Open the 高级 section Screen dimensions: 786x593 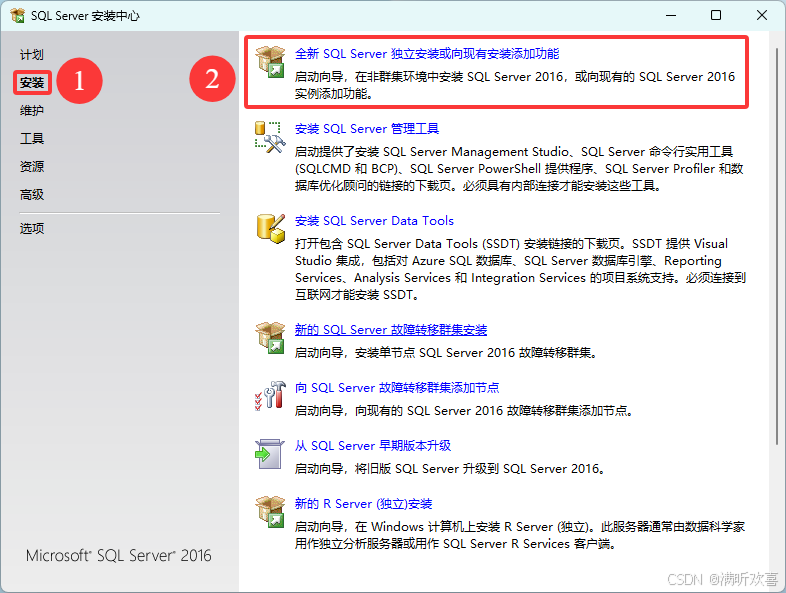(32, 194)
